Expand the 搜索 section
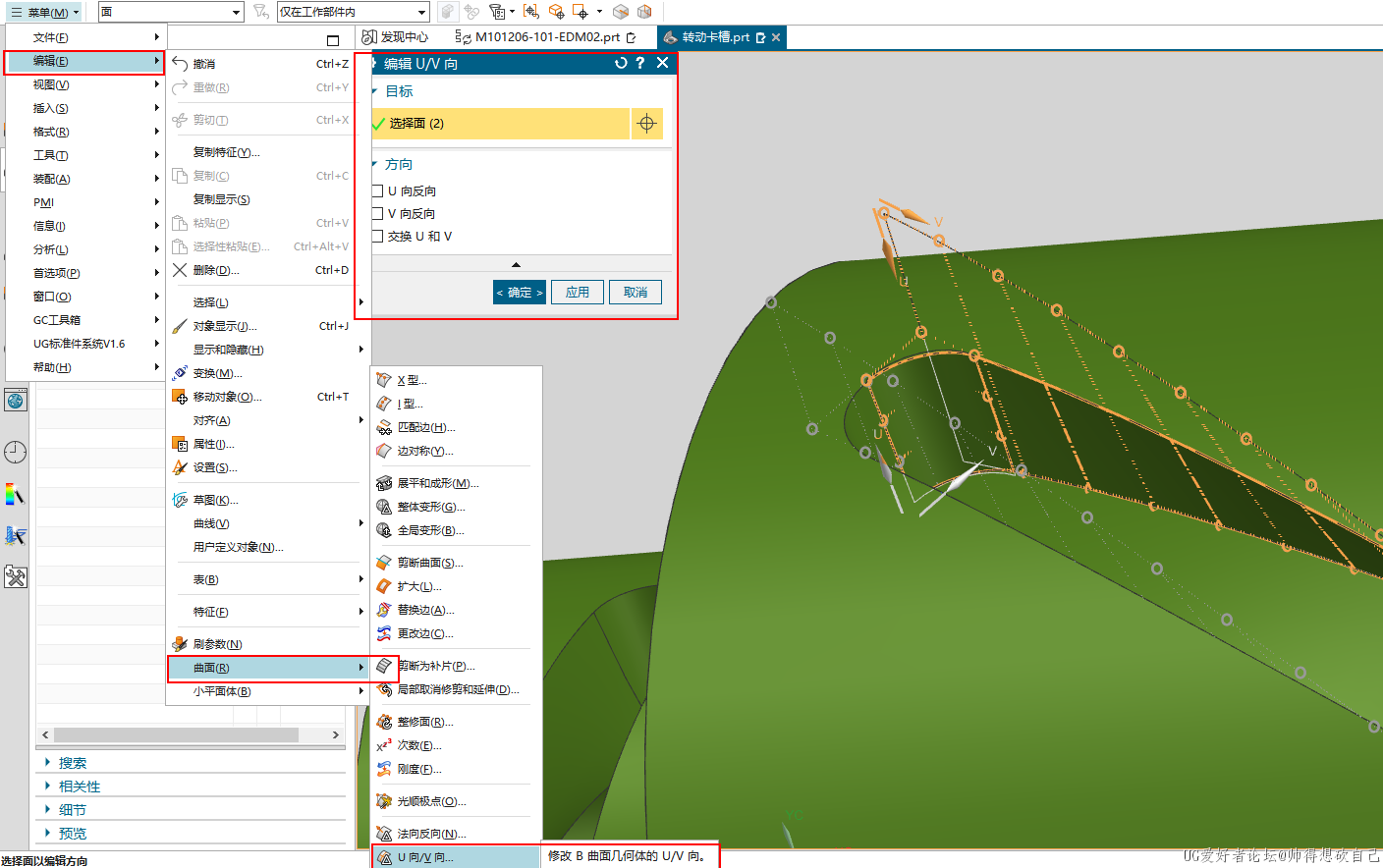This screenshot has width=1383, height=868. 47,762
